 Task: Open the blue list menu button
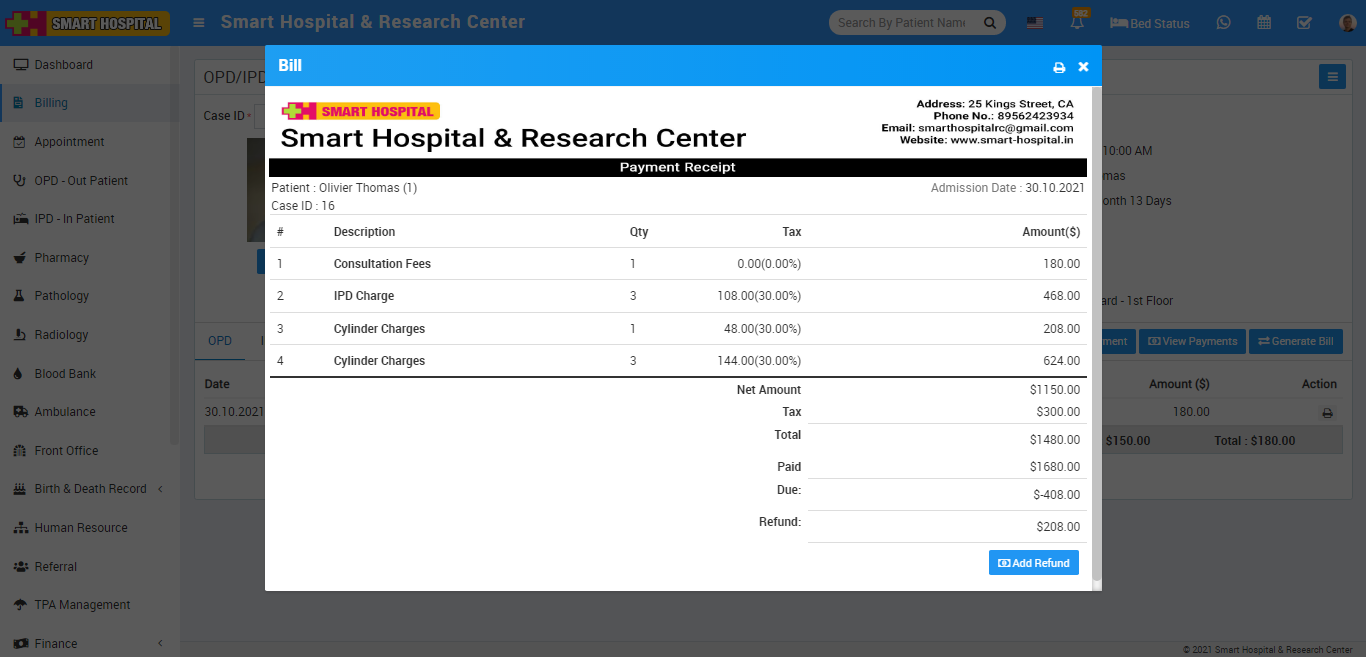pos(1332,76)
